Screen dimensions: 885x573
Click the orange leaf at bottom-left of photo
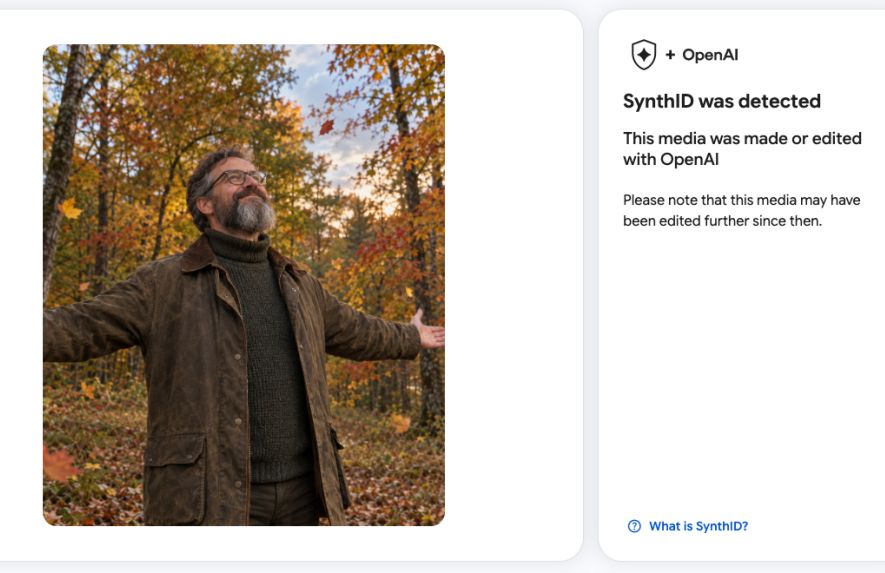(58, 465)
